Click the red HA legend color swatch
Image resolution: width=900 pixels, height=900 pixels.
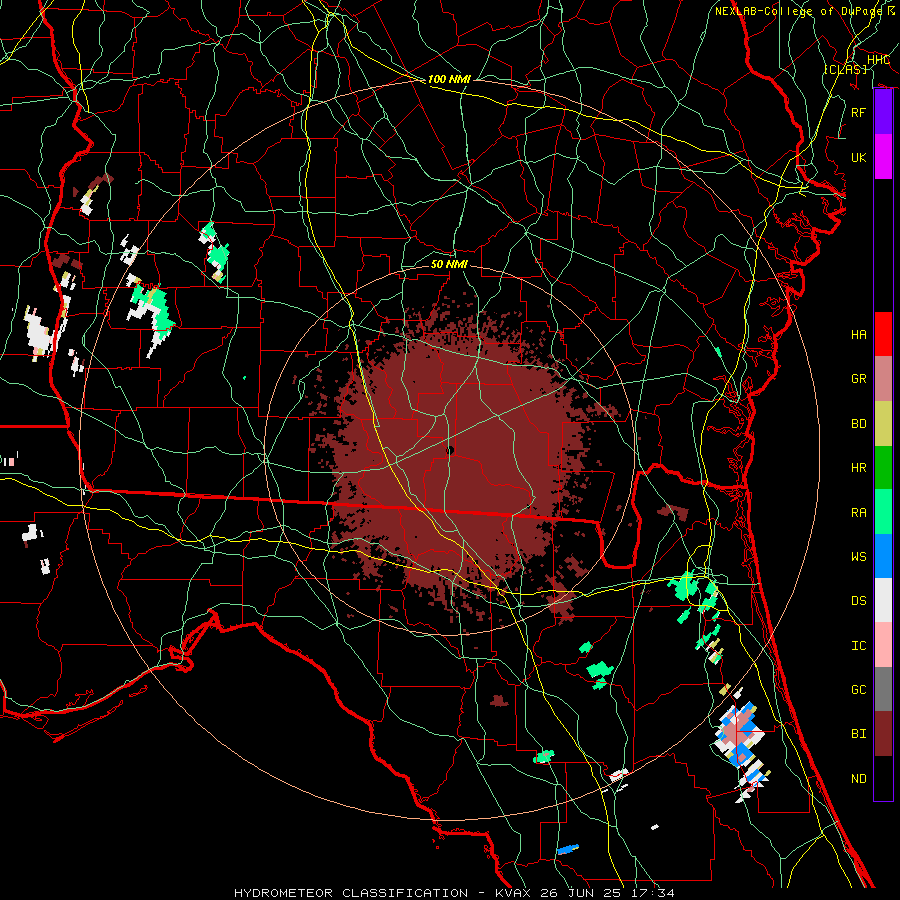883,334
